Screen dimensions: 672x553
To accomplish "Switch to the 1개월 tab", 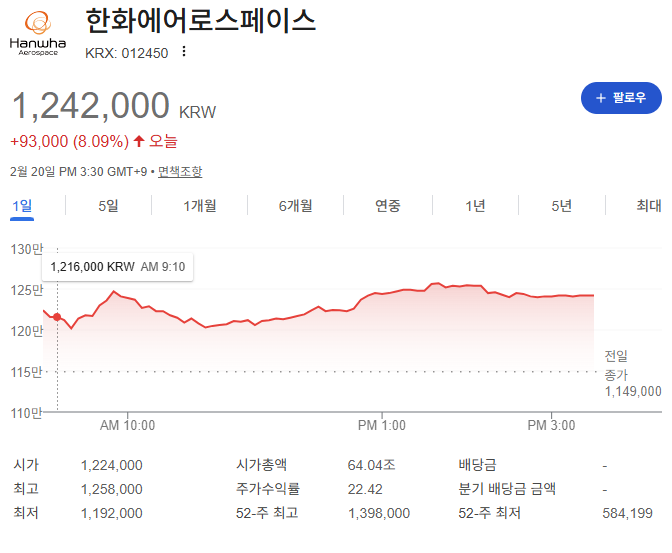I will (x=200, y=206).
